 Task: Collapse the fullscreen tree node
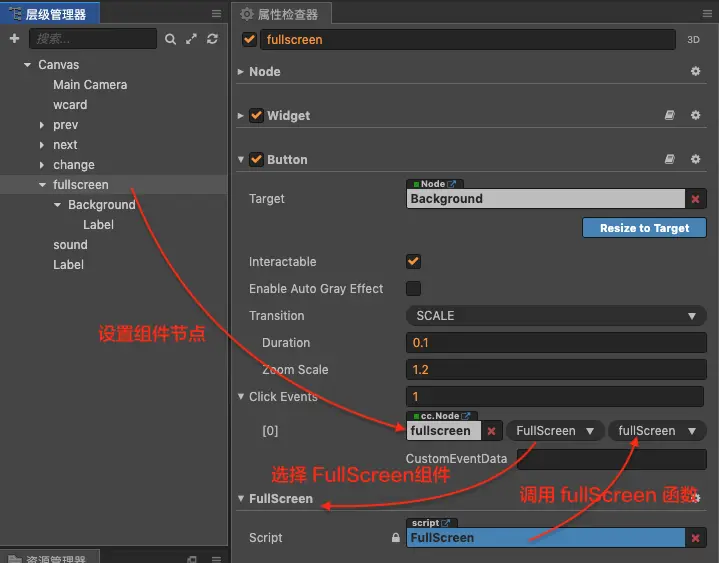point(42,185)
